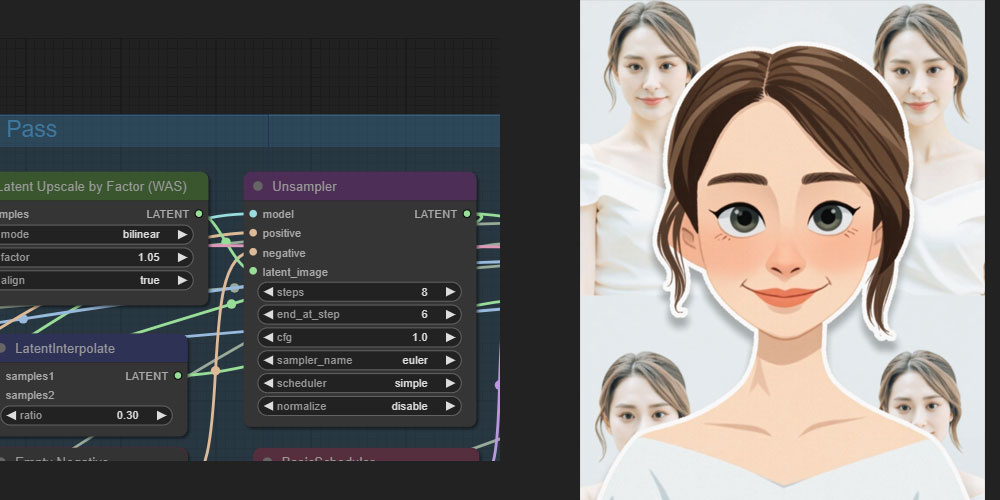Click the Pass group header label
The image size is (1000, 500).
tap(31, 129)
